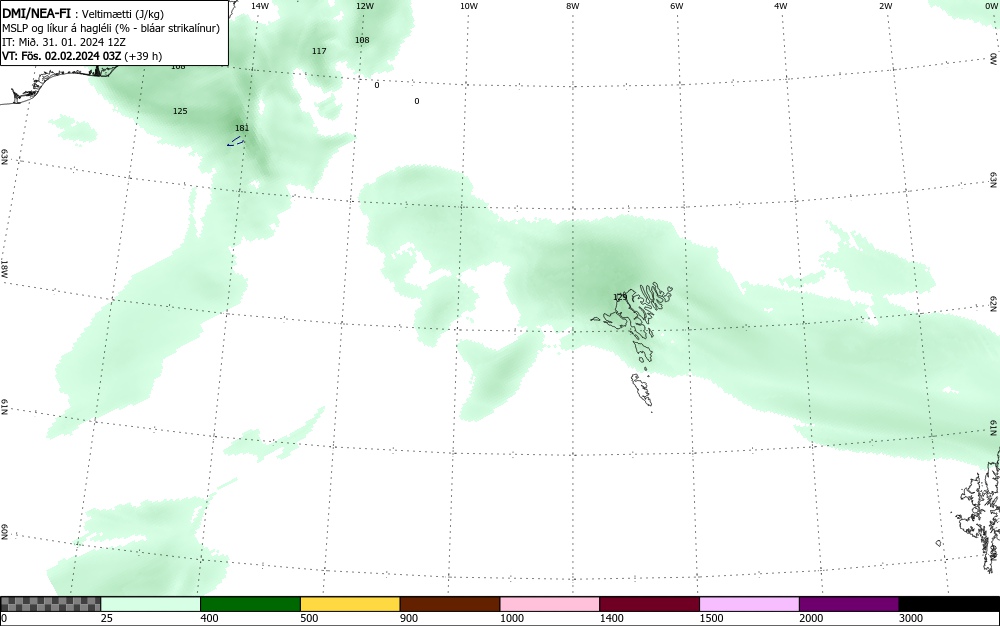Click the legend value 1500
Image resolution: width=1000 pixels, height=626 pixels.
tap(711, 618)
